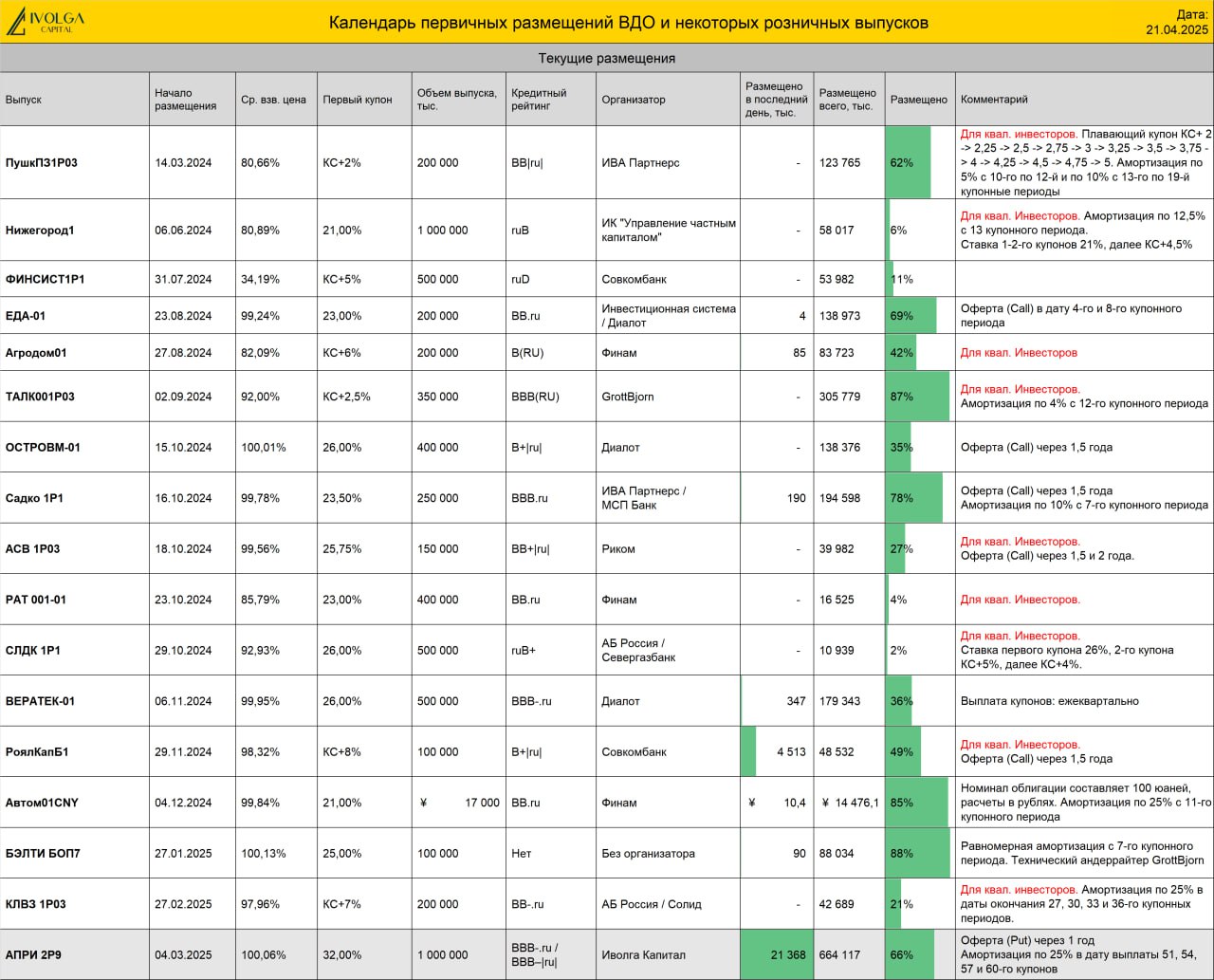This screenshot has height=980, width=1214.
Task: Select the credit rating 'Нет' for БЭЛТИ БОП7
Action: point(522,854)
